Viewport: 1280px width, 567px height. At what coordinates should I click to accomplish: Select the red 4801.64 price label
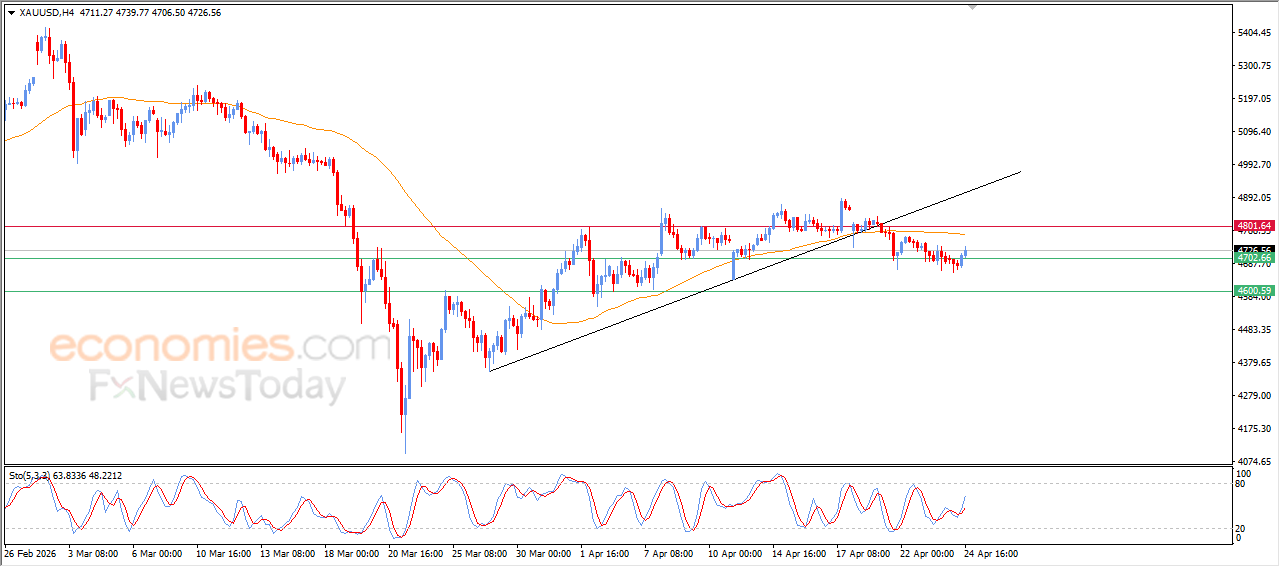[1254, 226]
